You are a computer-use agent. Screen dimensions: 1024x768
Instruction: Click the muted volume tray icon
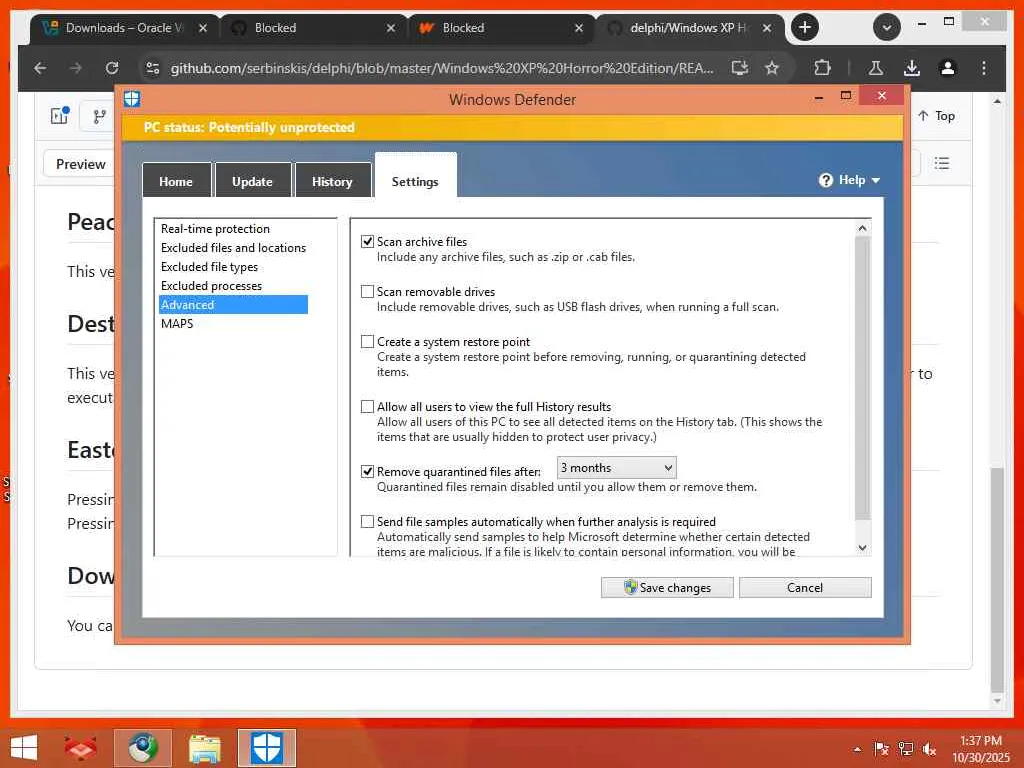click(929, 749)
